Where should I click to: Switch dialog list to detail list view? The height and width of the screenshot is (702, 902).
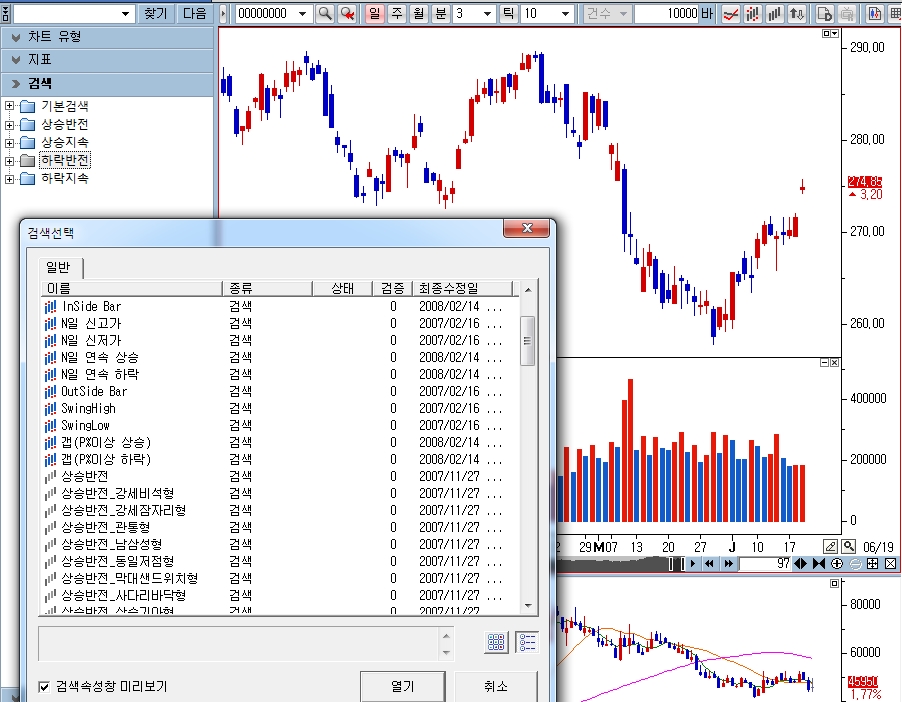click(526, 642)
